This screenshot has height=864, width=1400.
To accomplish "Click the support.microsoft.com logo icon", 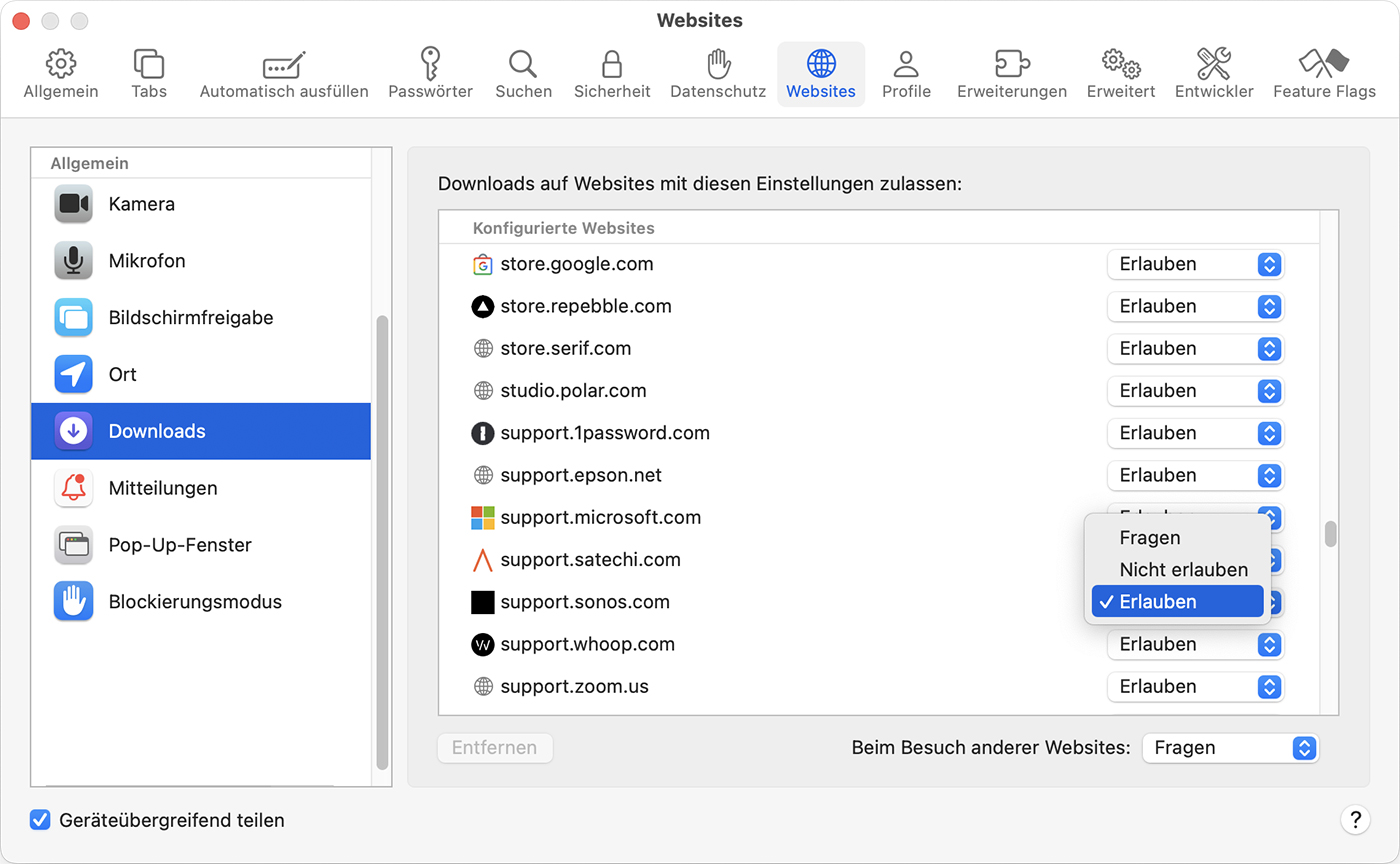I will [x=483, y=518].
